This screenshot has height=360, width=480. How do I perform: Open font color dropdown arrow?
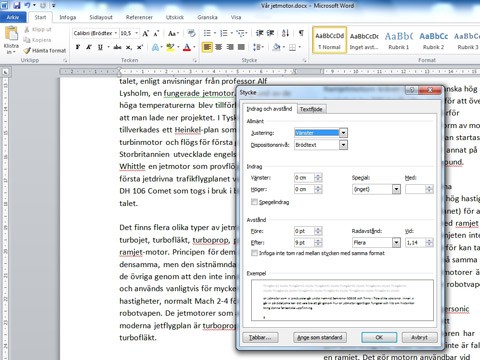pyautogui.click(x=194, y=47)
